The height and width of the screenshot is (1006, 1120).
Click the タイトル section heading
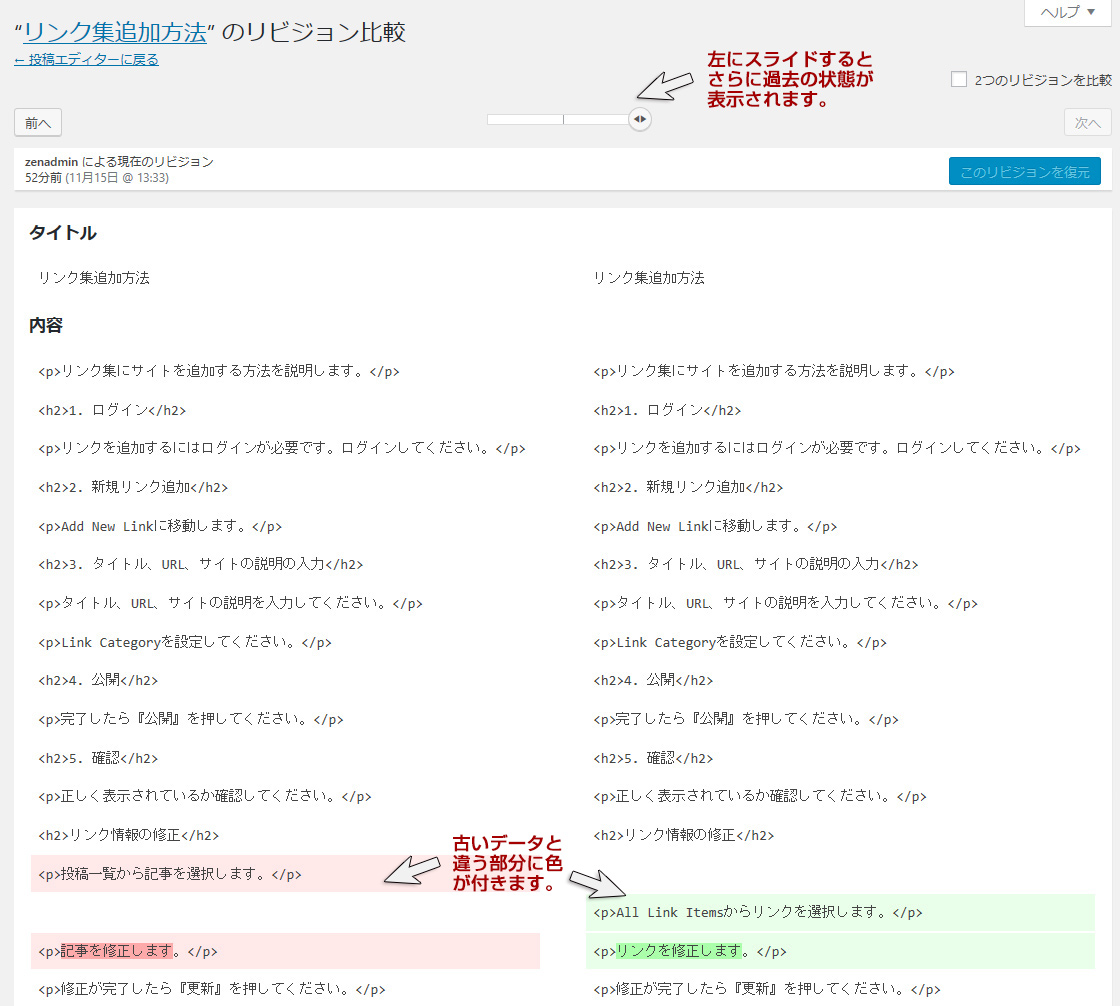(63, 233)
